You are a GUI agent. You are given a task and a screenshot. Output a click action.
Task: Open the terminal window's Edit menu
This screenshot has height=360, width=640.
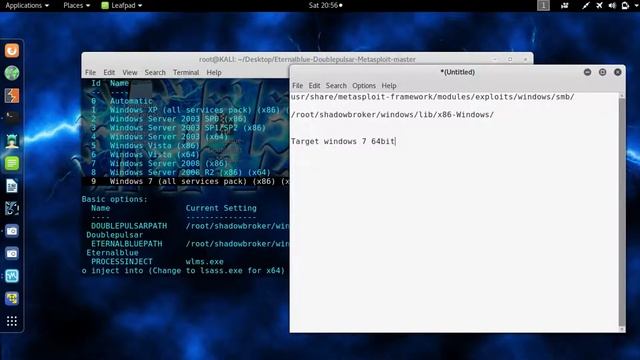click(x=109, y=72)
